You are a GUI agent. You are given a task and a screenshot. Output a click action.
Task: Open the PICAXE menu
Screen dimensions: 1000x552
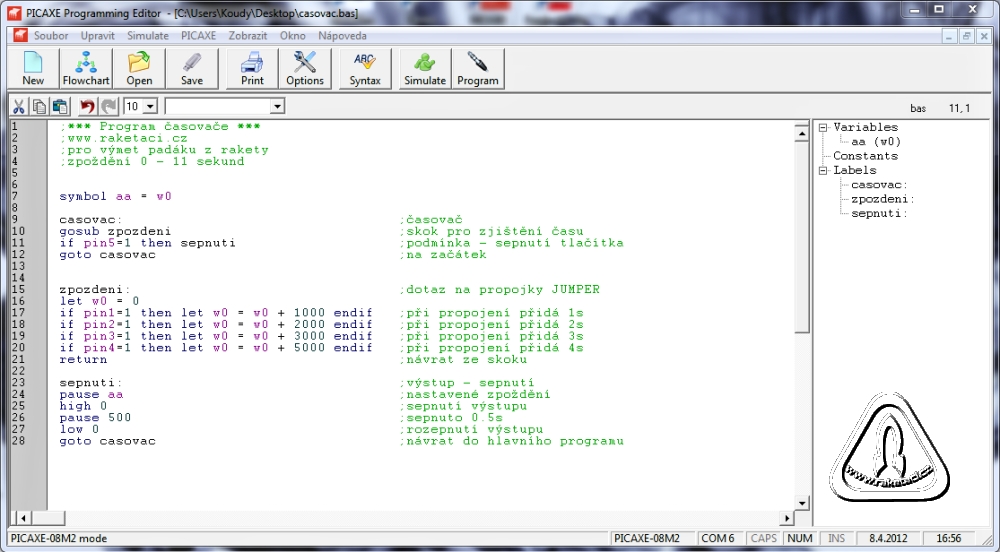(198, 35)
